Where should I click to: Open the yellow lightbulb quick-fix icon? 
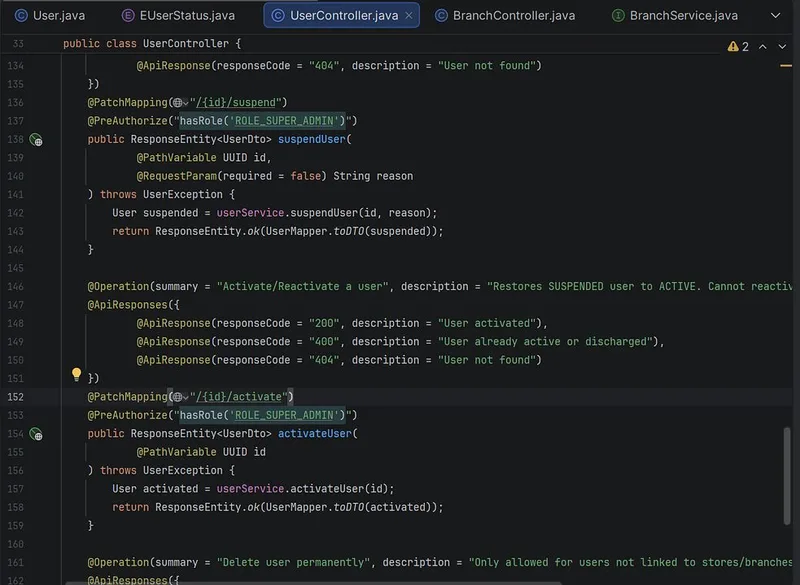pos(77,374)
